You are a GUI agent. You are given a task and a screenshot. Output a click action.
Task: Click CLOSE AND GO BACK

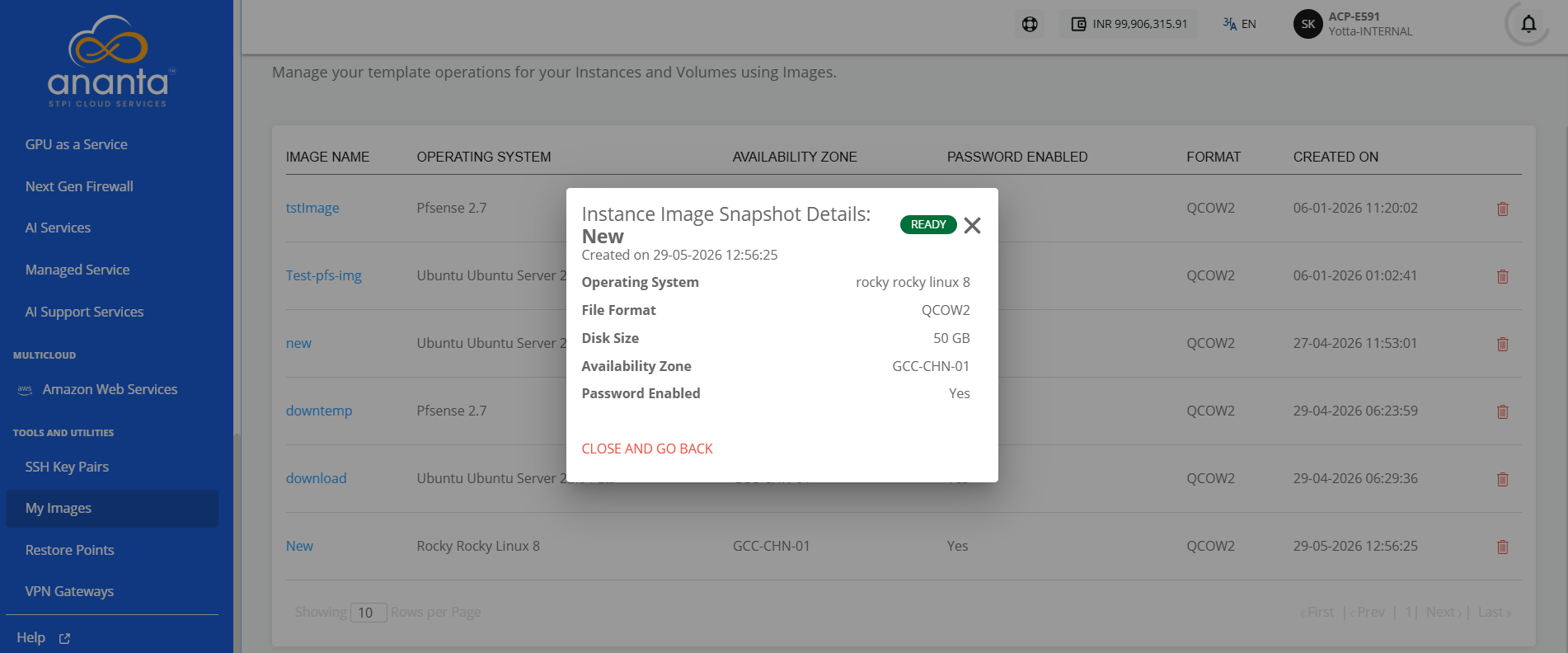(x=647, y=449)
